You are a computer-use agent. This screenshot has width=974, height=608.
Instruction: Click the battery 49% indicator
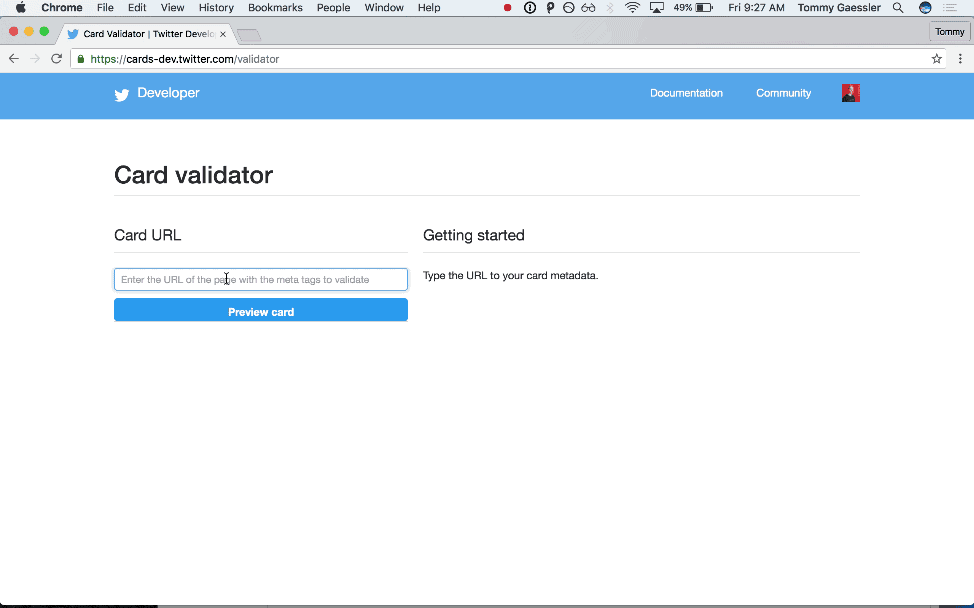click(693, 7)
